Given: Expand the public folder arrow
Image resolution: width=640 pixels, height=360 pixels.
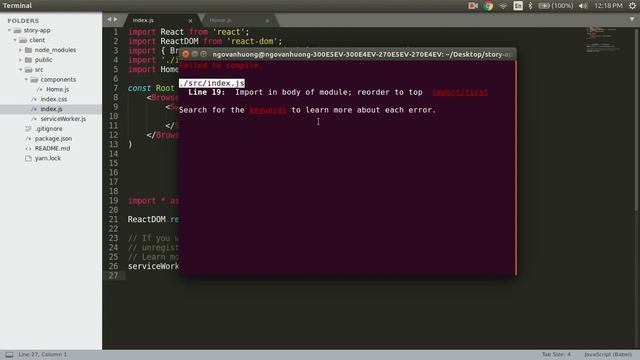Looking at the screenshot, I should [x=20, y=60].
